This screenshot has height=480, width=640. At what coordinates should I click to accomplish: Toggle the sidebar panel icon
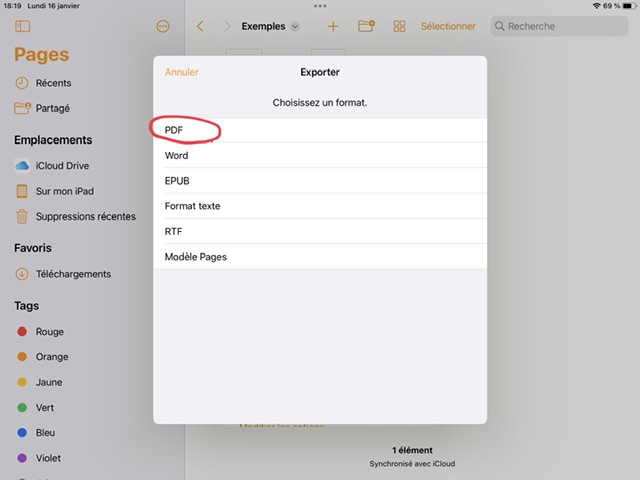[x=22, y=27]
